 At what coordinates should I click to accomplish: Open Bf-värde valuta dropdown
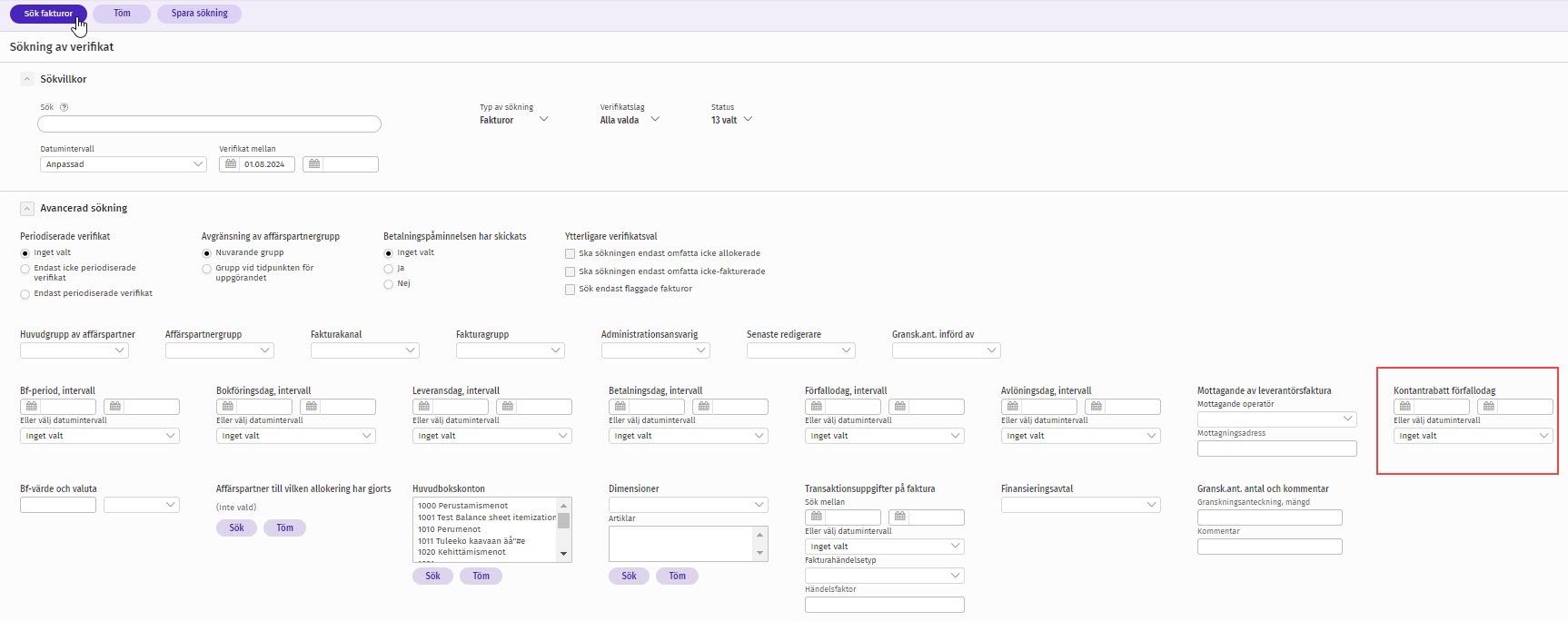142,505
